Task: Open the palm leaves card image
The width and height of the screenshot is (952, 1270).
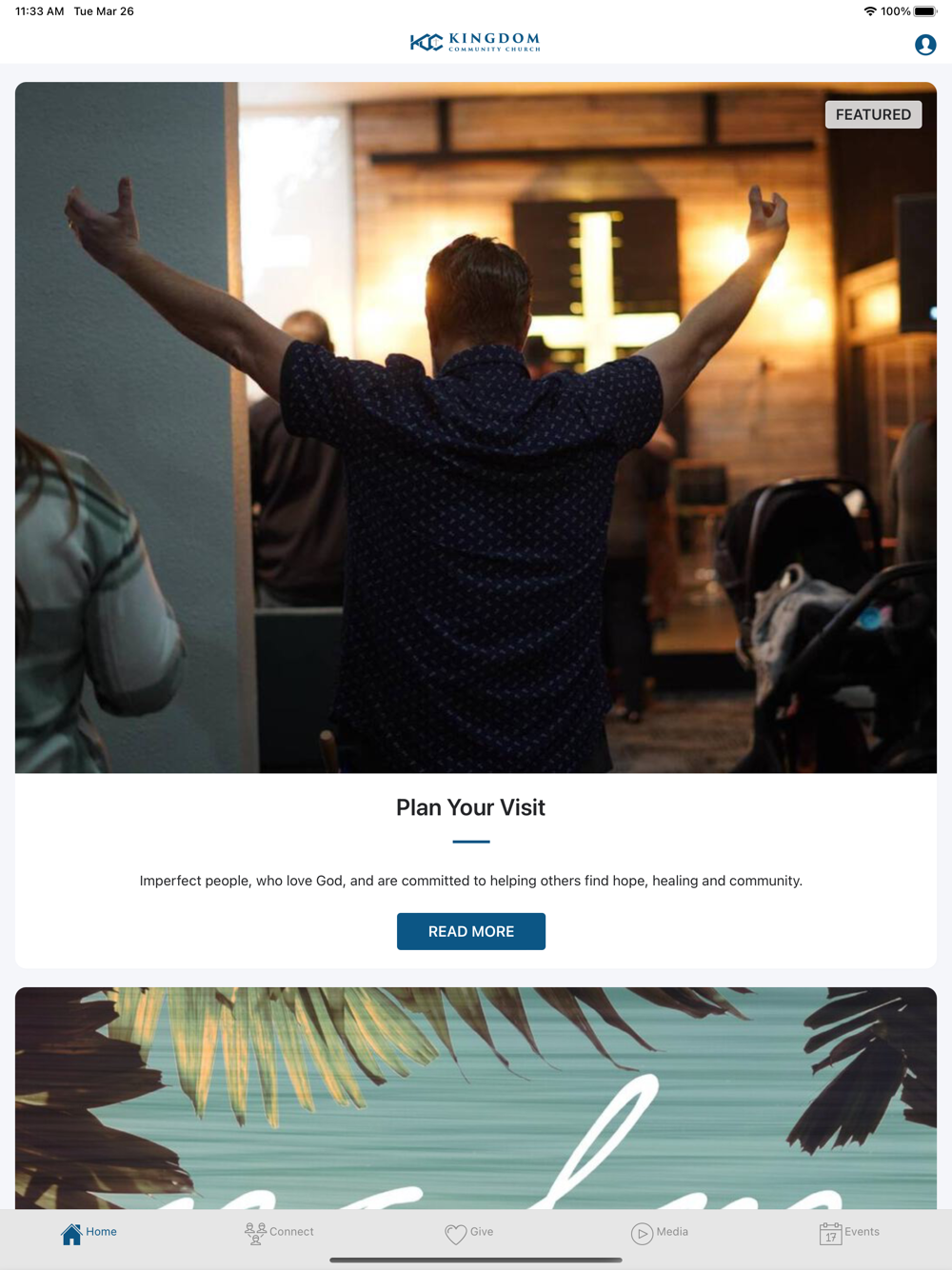Action: click(476, 1098)
